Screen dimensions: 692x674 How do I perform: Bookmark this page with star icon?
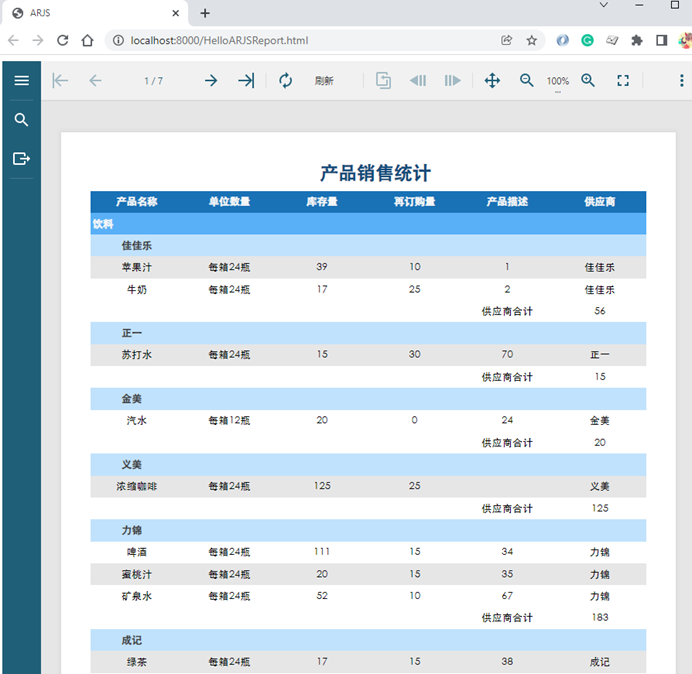pyautogui.click(x=532, y=41)
